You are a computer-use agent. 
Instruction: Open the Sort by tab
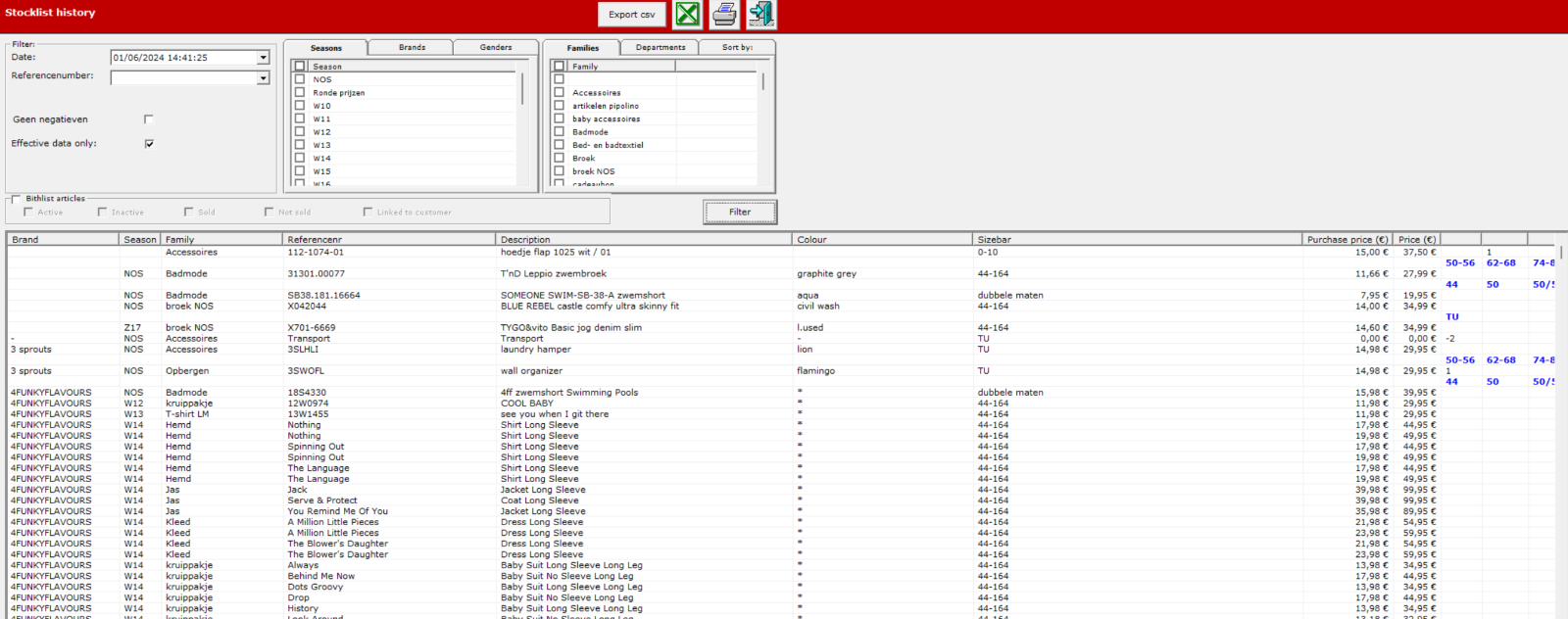[x=738, y=47]
